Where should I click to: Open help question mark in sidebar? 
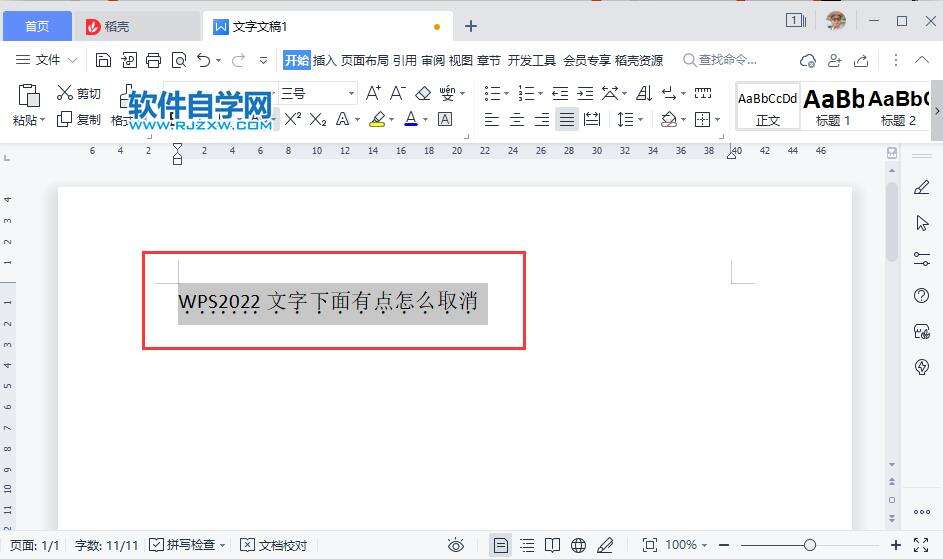[x=921, y=295]
